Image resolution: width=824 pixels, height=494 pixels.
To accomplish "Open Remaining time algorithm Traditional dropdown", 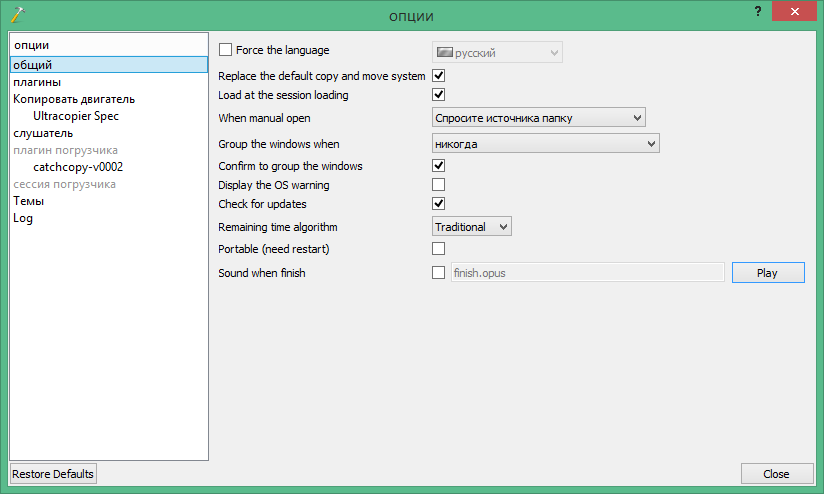I will point(471,227).
